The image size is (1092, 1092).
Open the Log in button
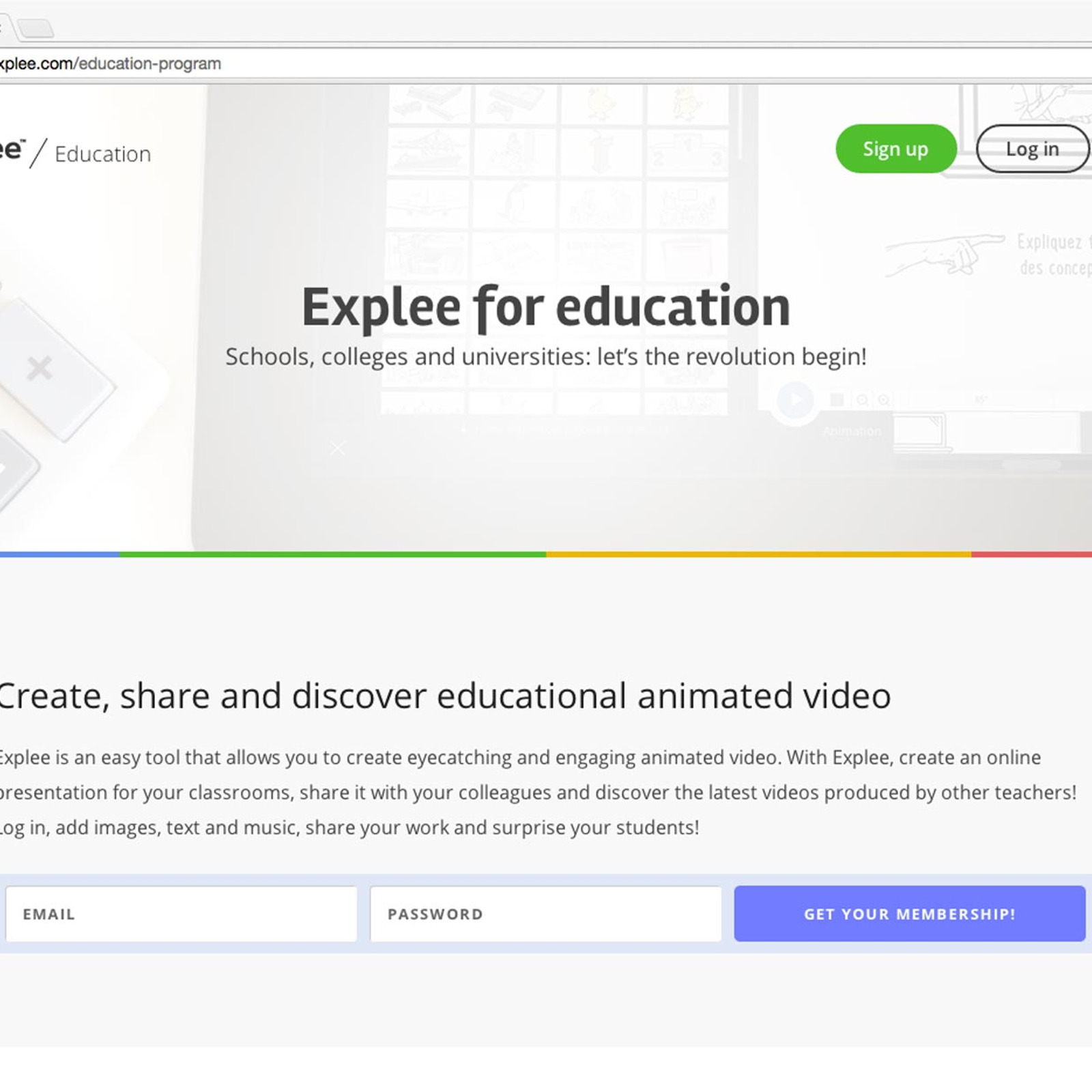pos(1032,149)
